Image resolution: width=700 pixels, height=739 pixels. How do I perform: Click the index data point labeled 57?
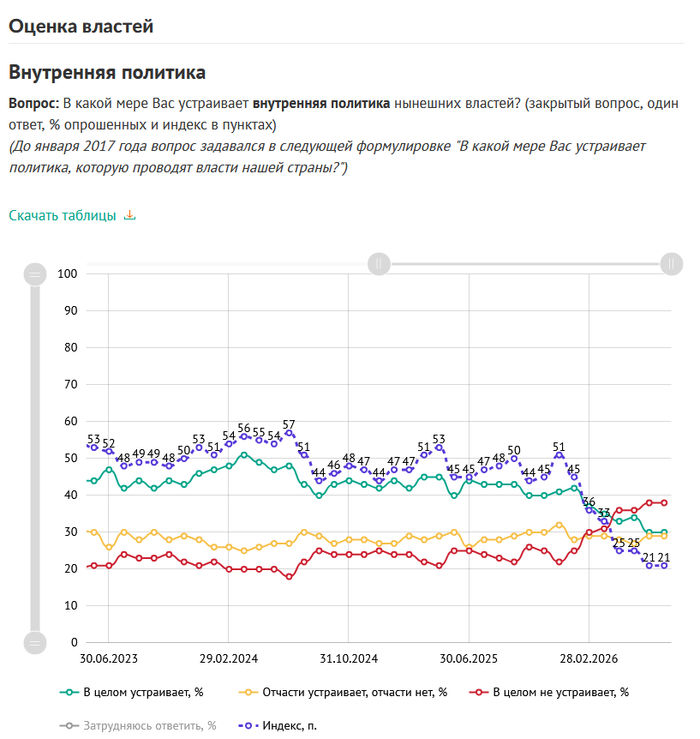pyautogui.click(x=289, y=433)
